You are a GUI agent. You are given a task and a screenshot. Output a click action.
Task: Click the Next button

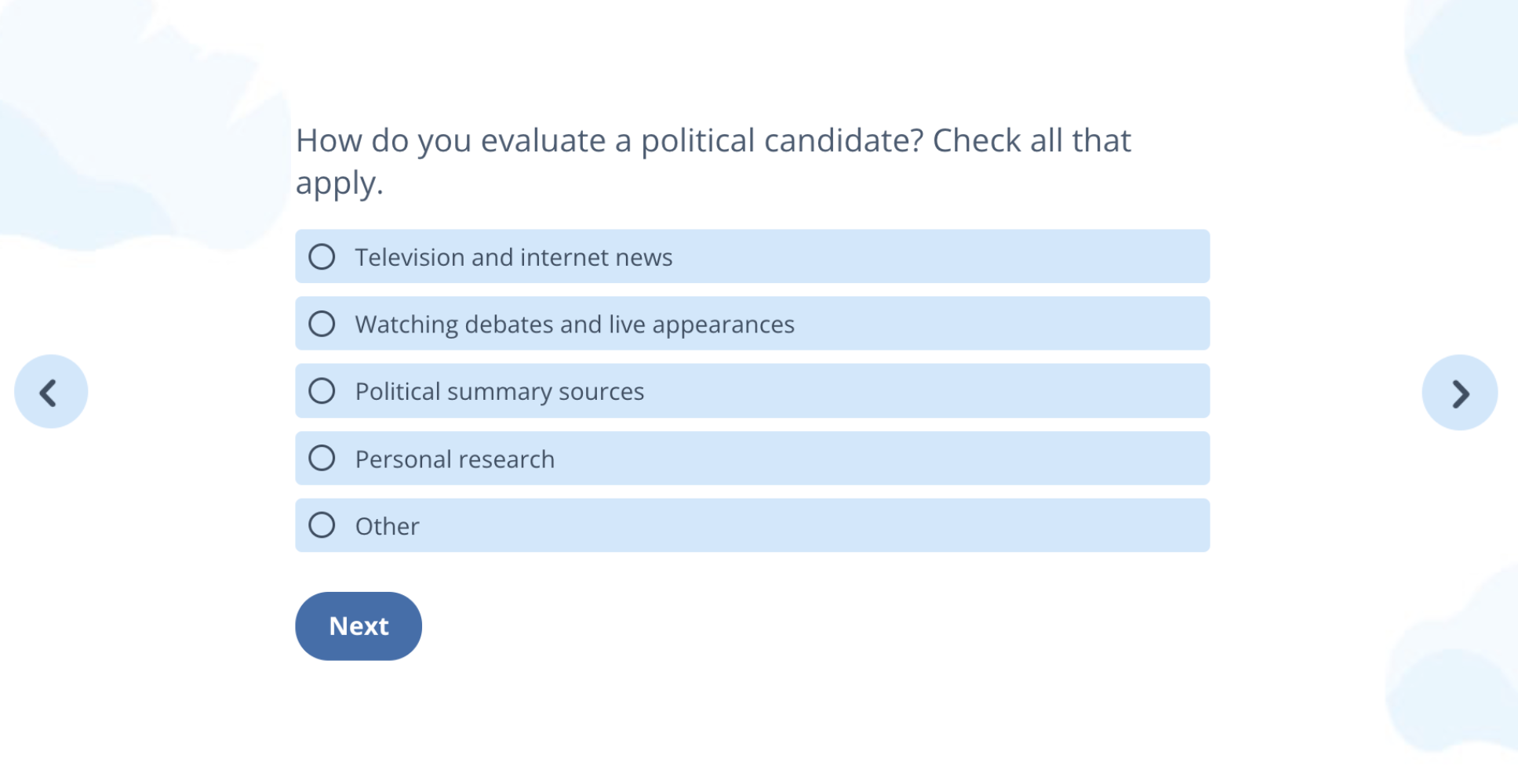(358, 626)
